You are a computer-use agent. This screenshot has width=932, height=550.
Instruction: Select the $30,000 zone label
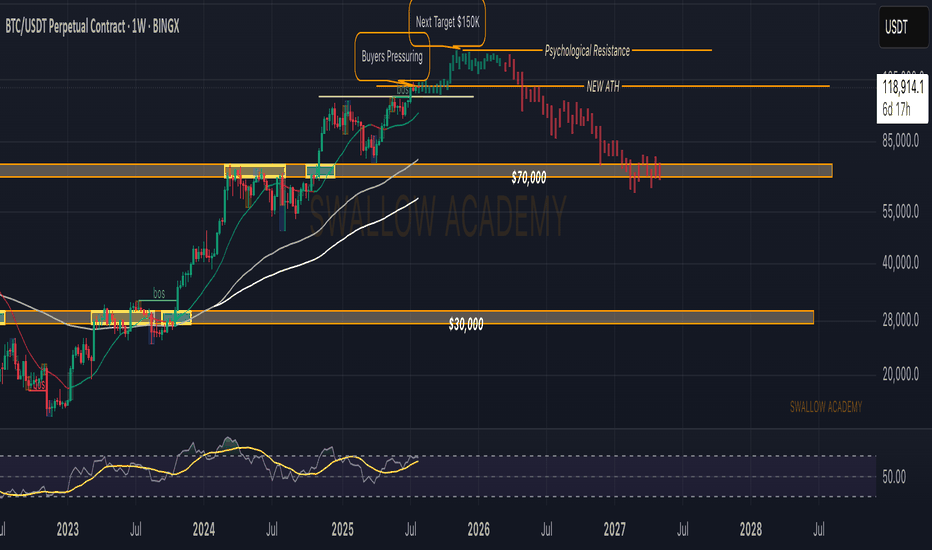tap(466, 324)
